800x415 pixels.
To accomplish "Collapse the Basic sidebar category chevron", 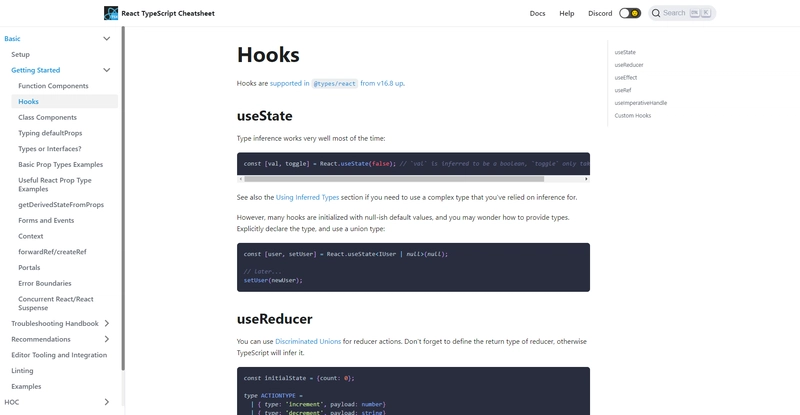I will (x=107, y=39).
